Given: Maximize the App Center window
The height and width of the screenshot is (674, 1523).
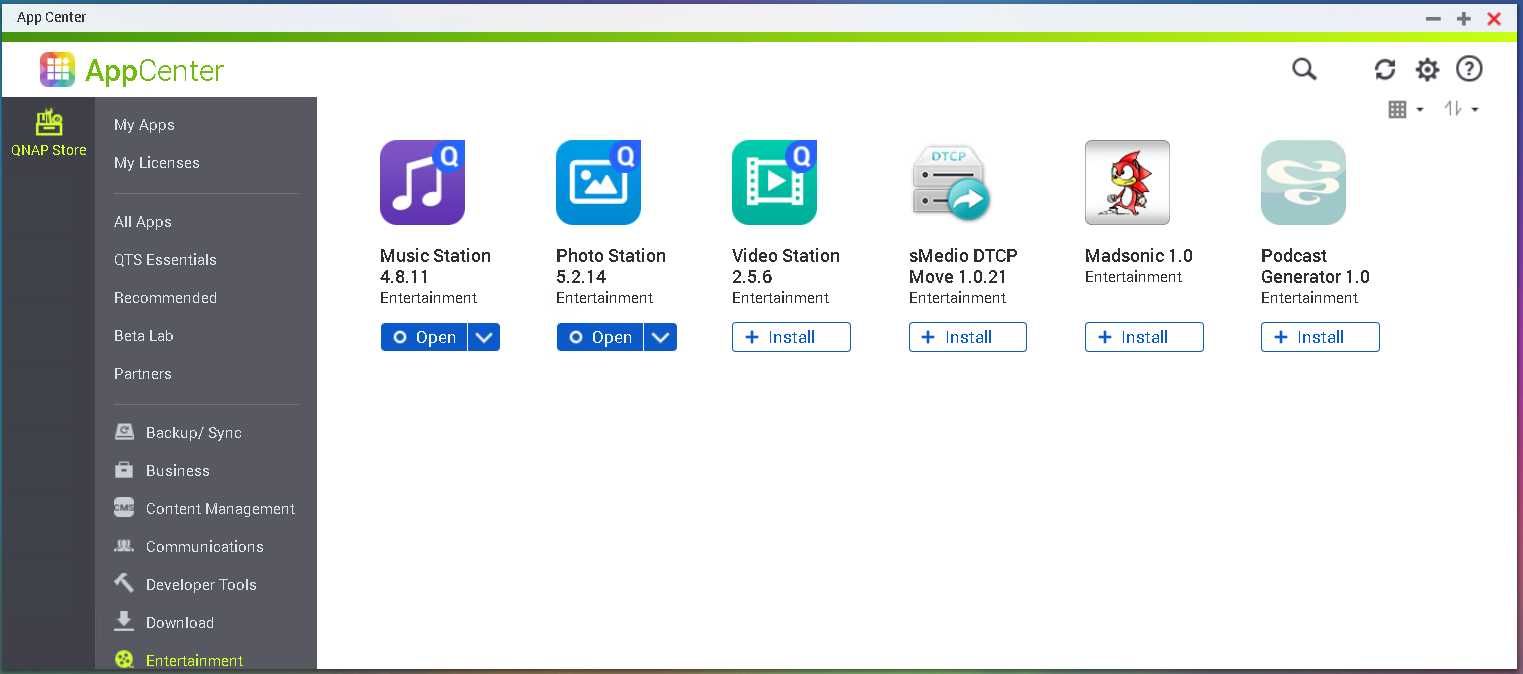Looking at the screenshot, I should point(1463,18).
